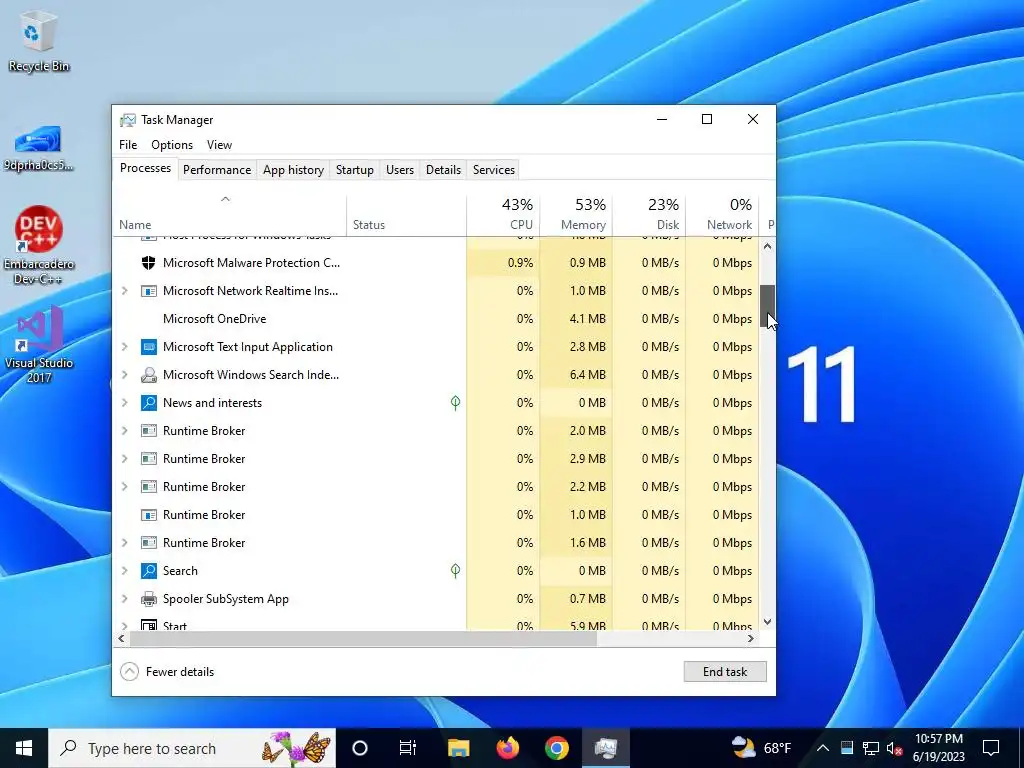Select the Windows 11 image file on desktop
Viewport: 1024px width, 768px height.
[39, 148]
